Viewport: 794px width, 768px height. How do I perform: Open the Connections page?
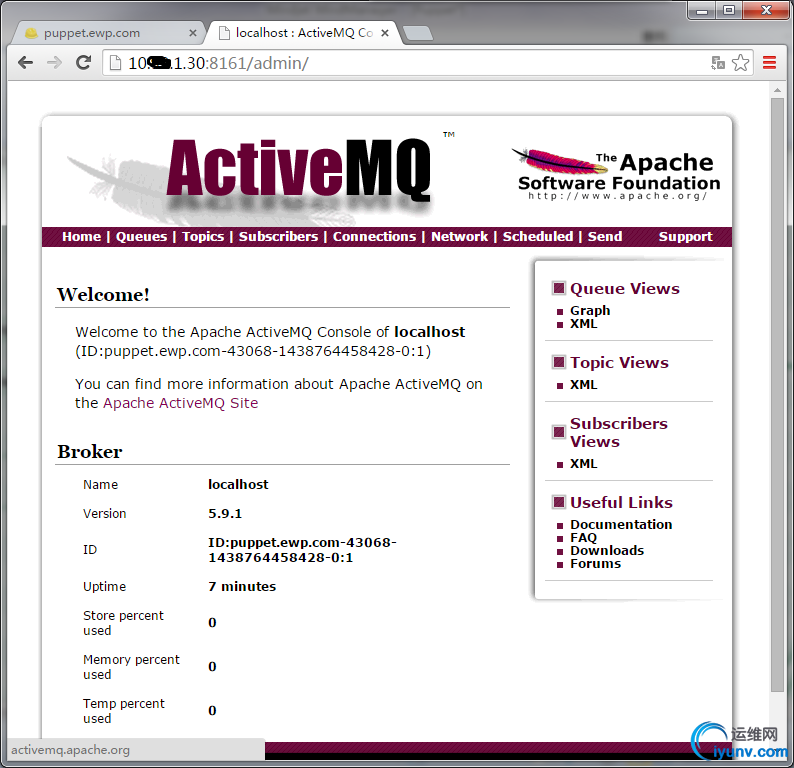click(374, 236)
